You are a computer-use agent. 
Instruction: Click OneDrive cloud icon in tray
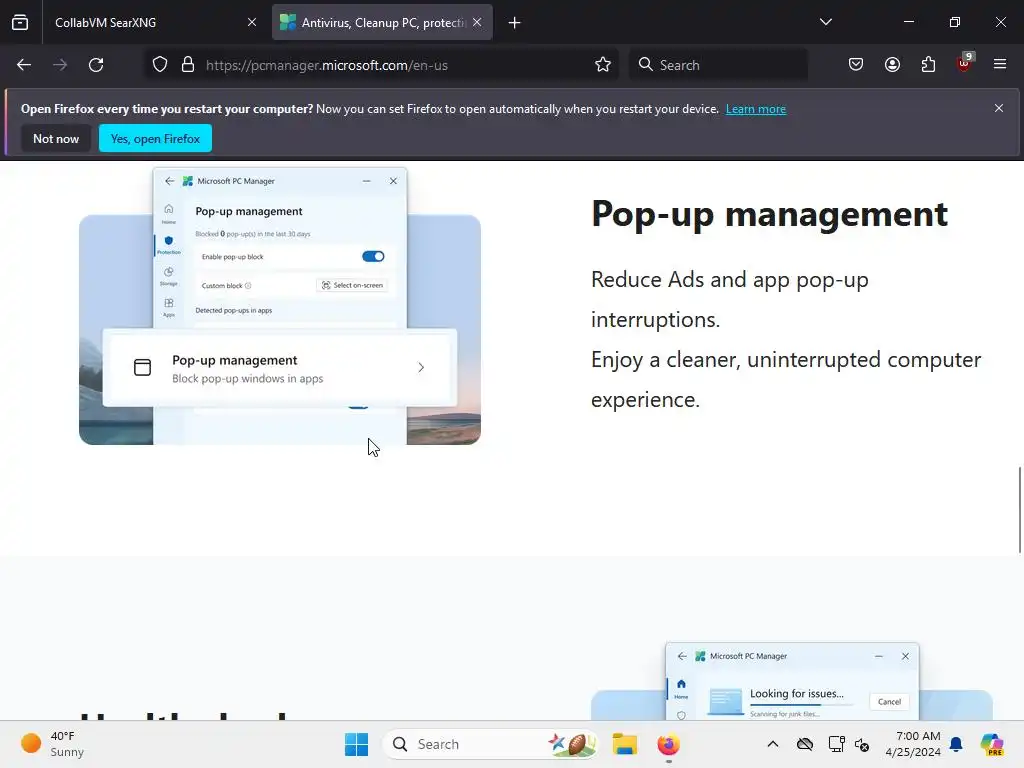[805, 744]
